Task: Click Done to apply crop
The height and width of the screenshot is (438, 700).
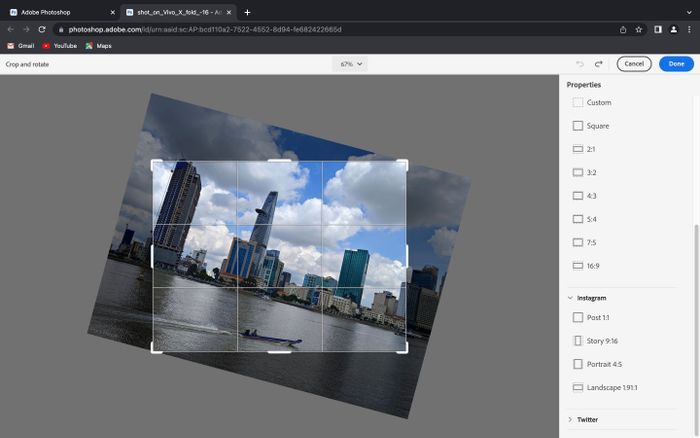Action: click(x=676, y=64)
